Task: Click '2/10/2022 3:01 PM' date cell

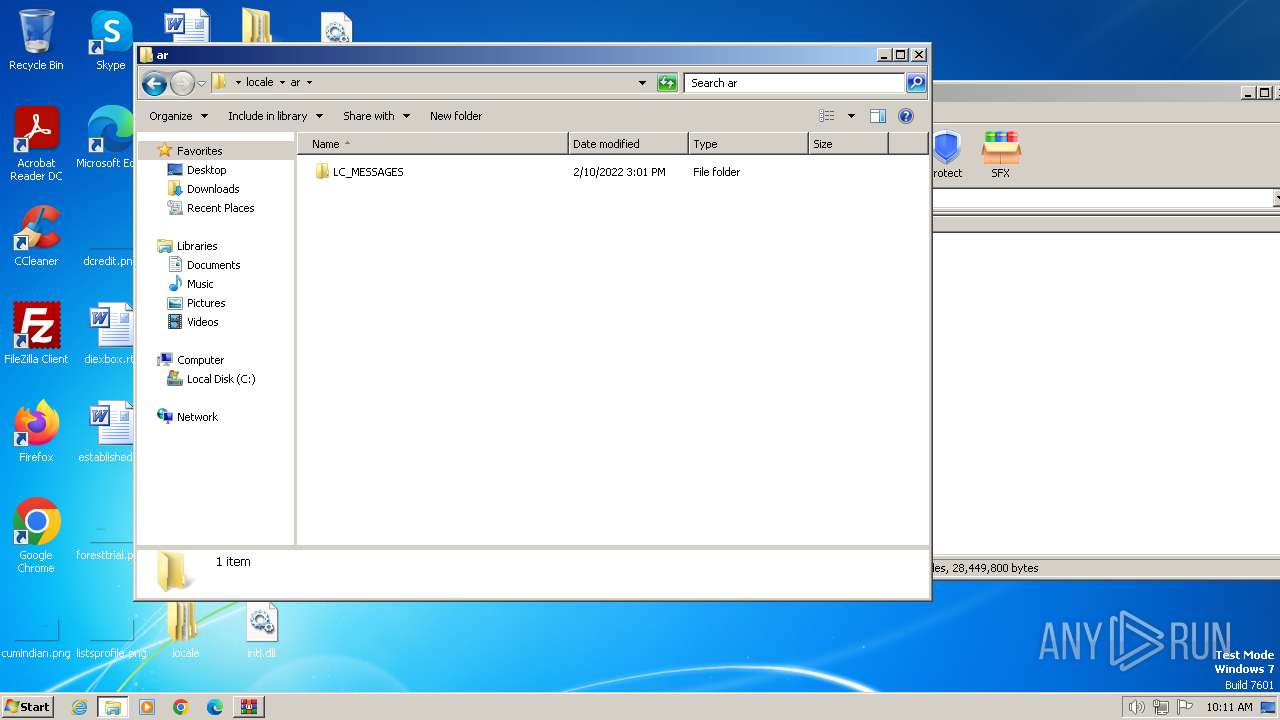Action: (x=619, y=172)
